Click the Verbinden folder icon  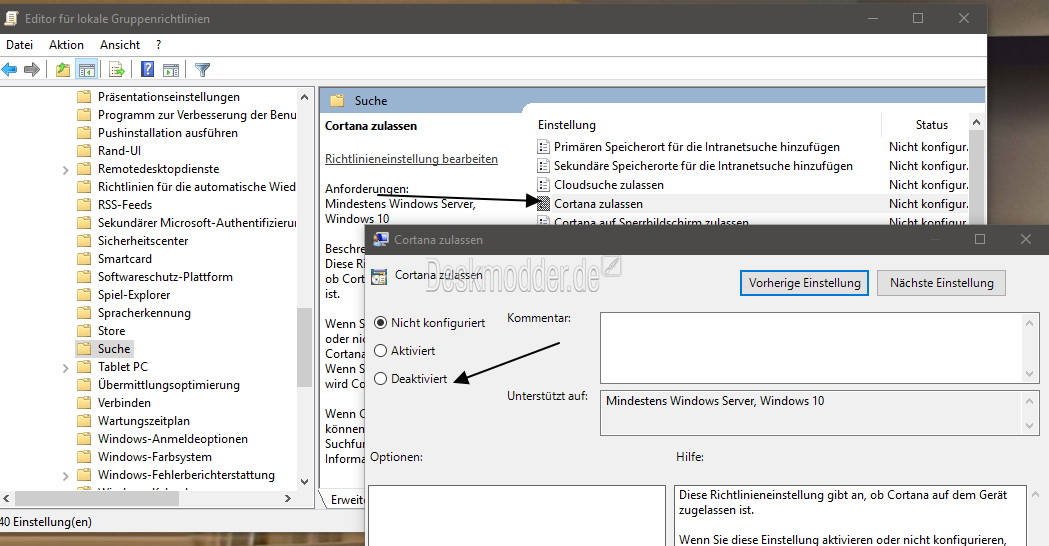84,403
